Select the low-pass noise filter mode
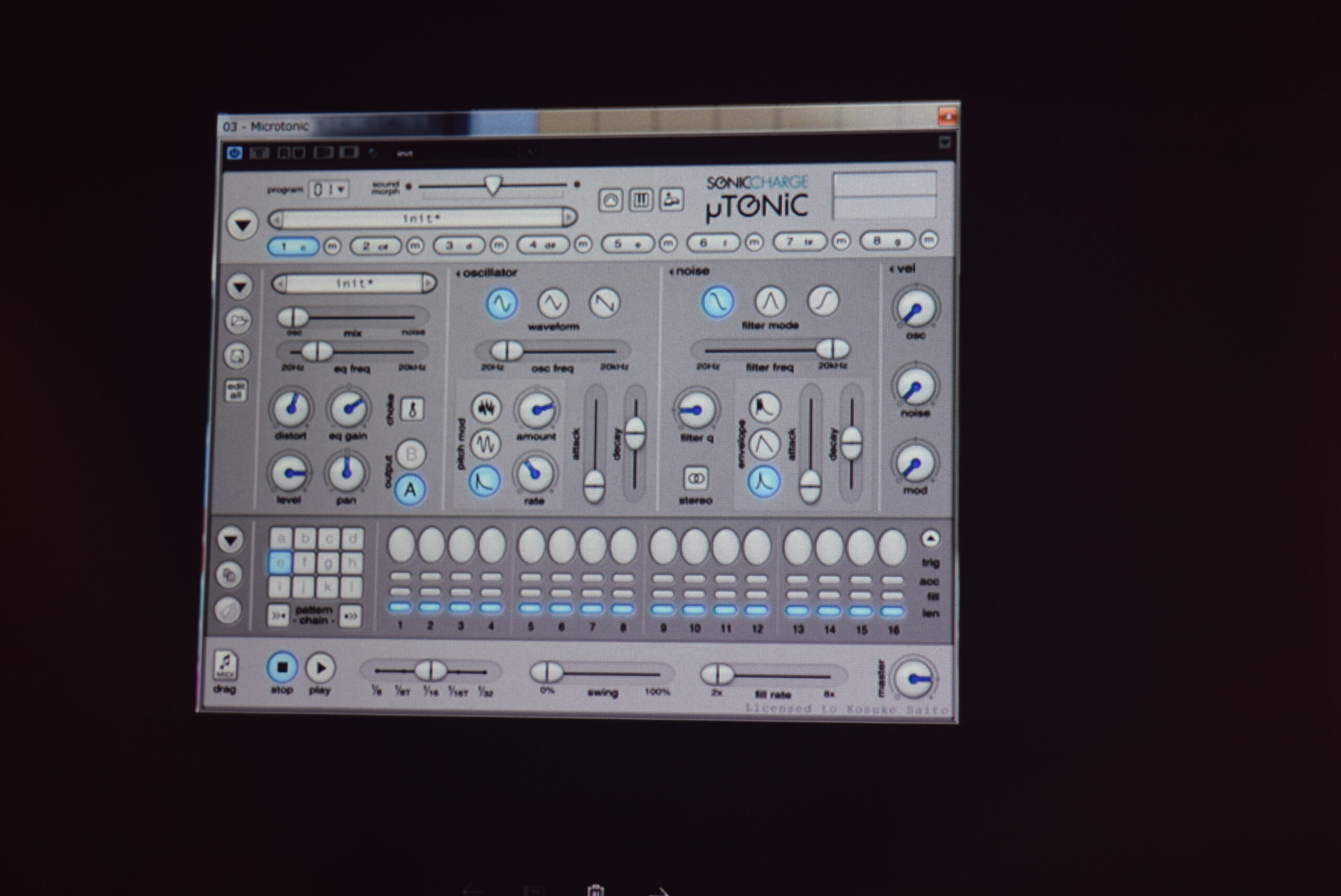Viewport: 1341px width, 896px height. pos(717,302)
